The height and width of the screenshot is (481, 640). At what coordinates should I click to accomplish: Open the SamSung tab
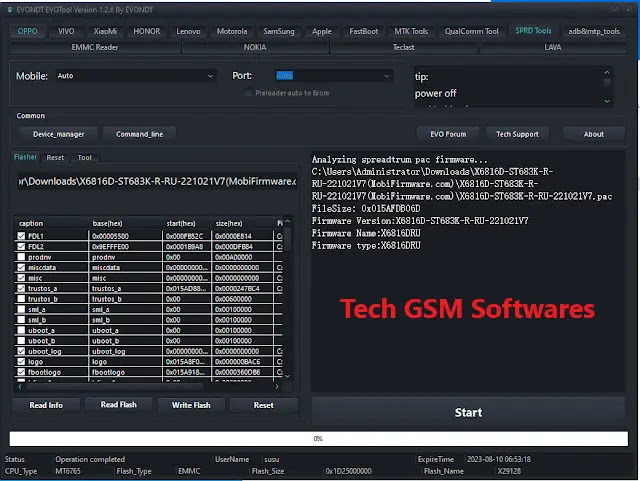pos(279,31)
